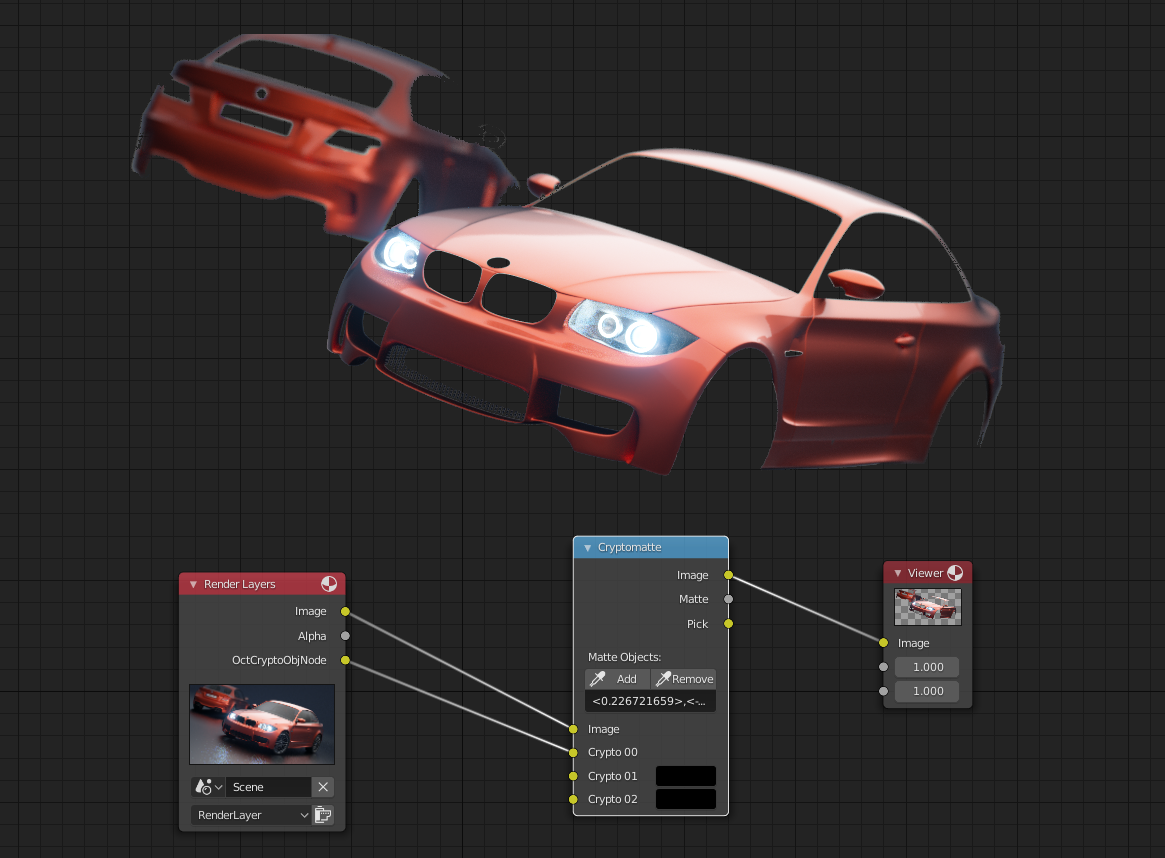Click the Remove matte objects button
The width and height of the screenshot is (1165, 858).
click(x=684, y=679)
